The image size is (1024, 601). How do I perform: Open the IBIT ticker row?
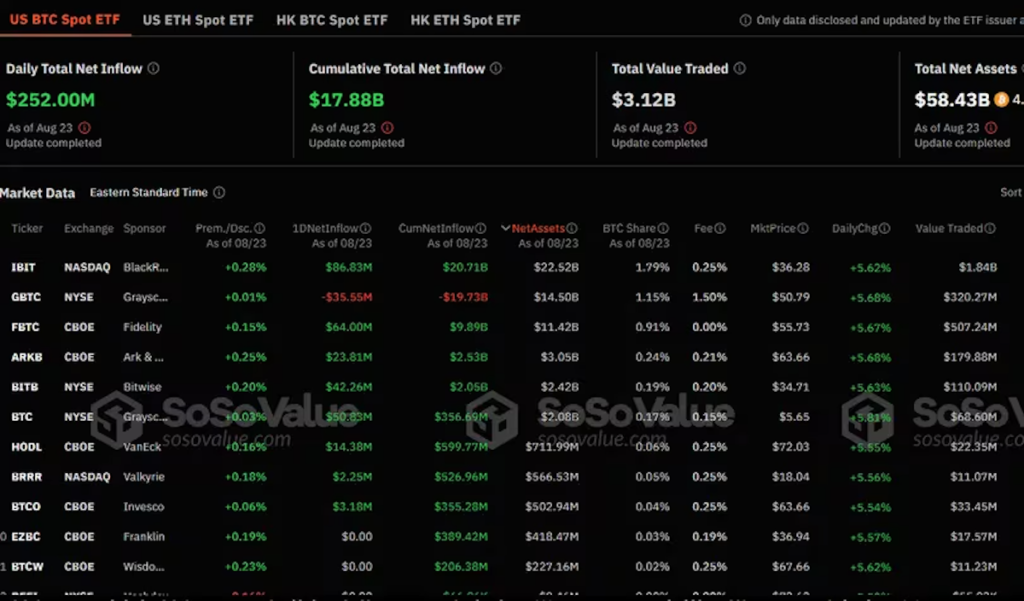(512, 267)
